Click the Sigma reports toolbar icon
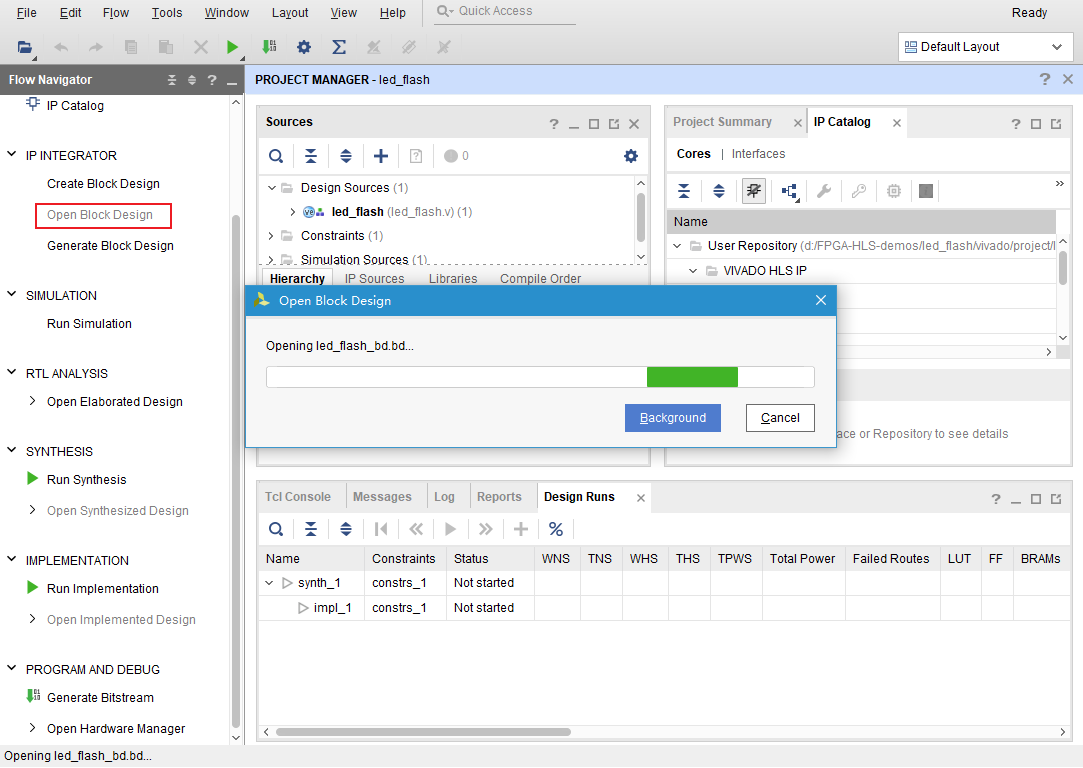 tap(339, 47)
